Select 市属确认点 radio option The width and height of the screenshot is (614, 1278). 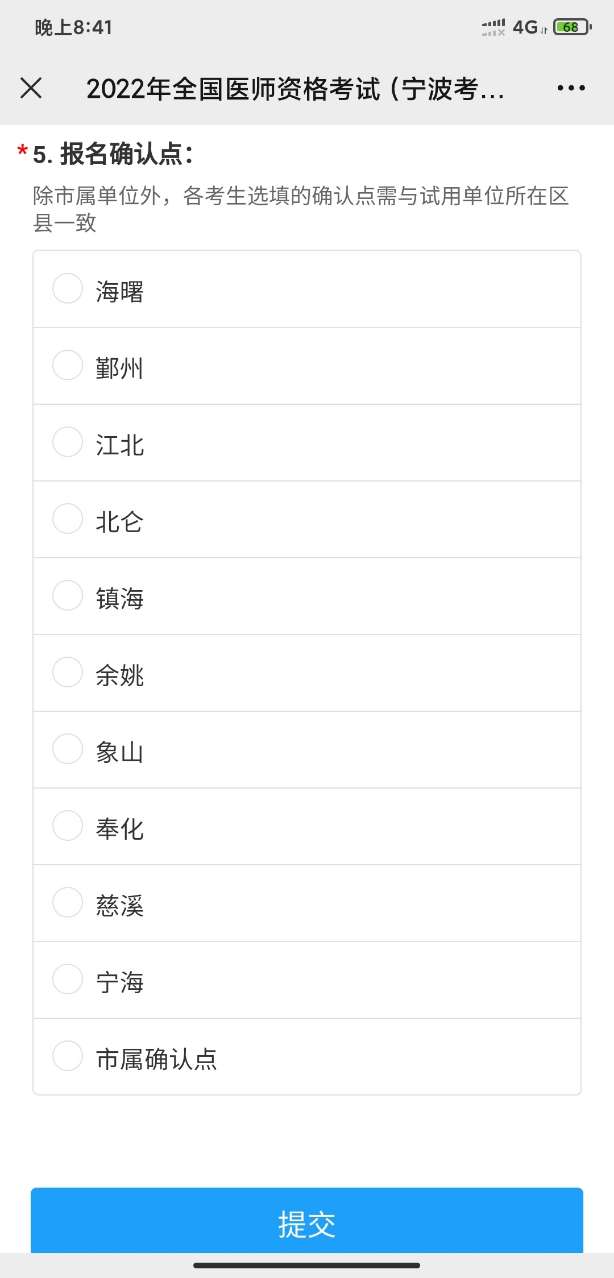68,1056
